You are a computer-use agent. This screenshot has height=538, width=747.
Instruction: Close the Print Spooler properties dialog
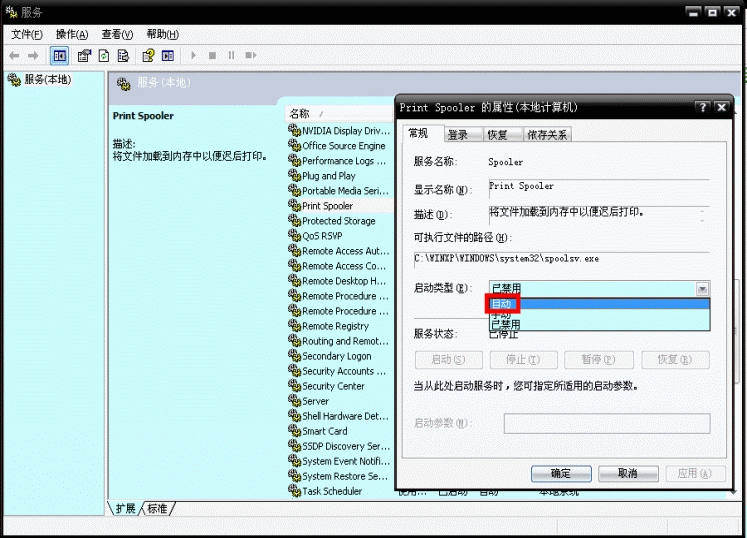click(721, 107)
